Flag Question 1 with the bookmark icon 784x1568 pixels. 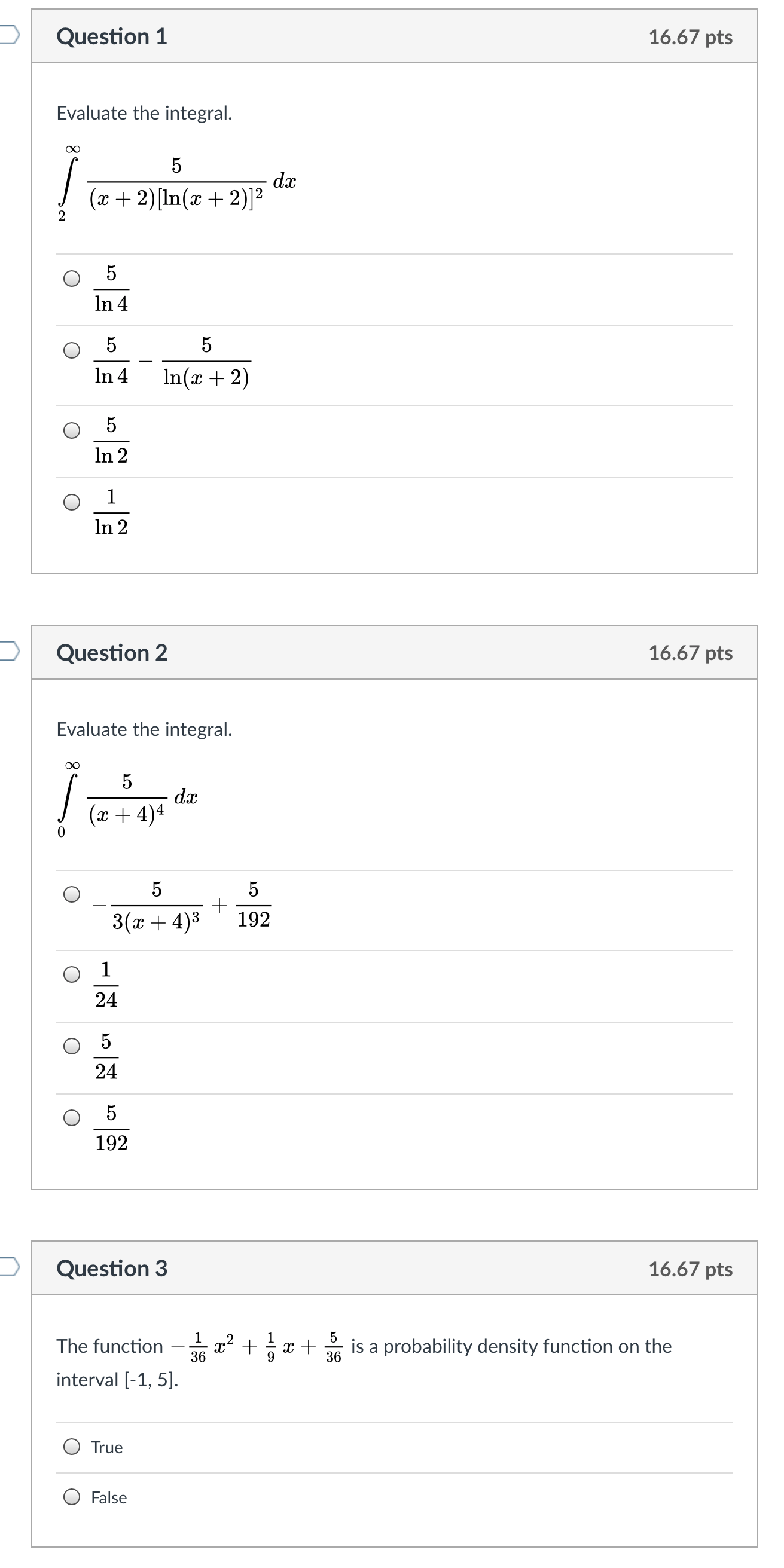pyautogui.click(x=10, y=35)
